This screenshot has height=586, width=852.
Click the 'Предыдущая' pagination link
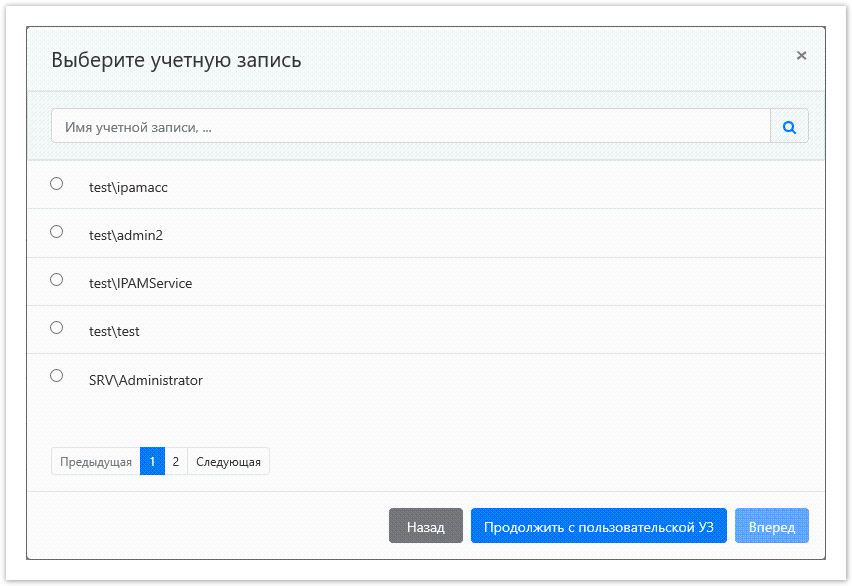[96, 462]
